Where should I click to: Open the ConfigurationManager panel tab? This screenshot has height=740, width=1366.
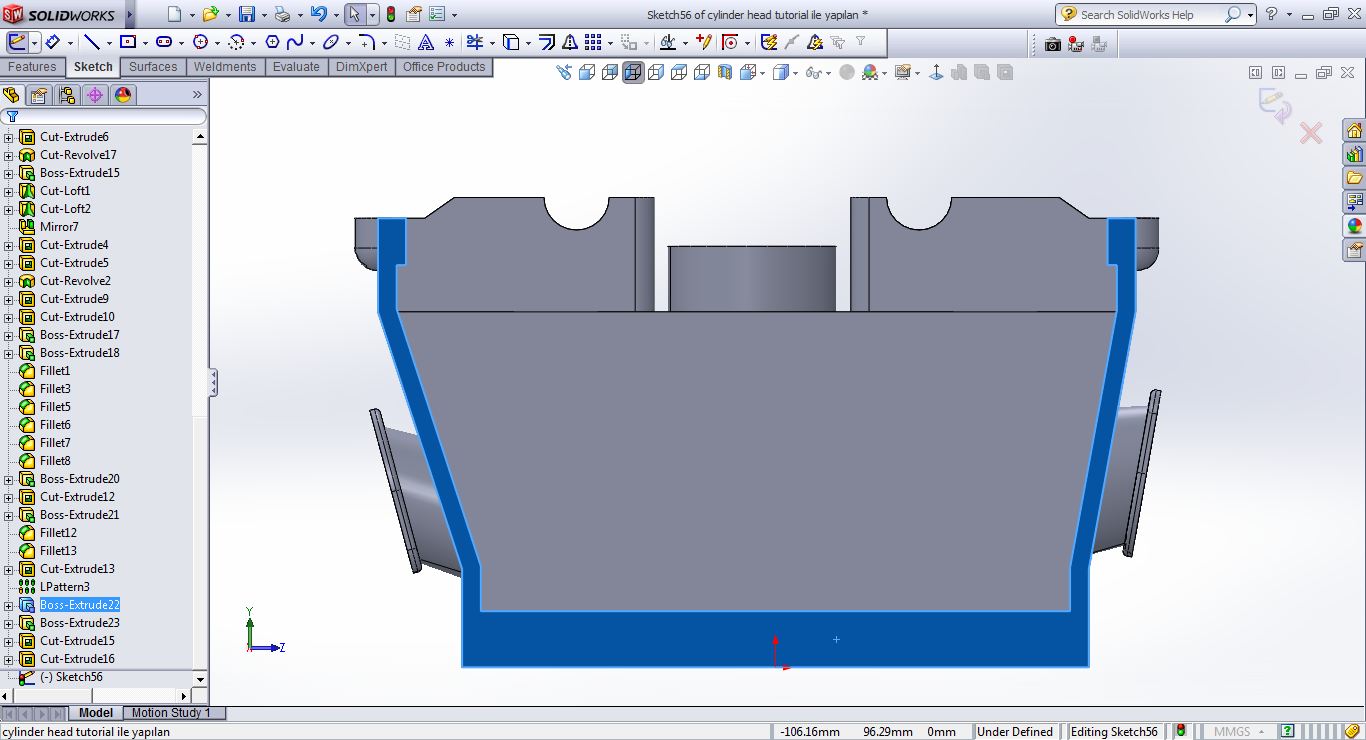point(67,95)
